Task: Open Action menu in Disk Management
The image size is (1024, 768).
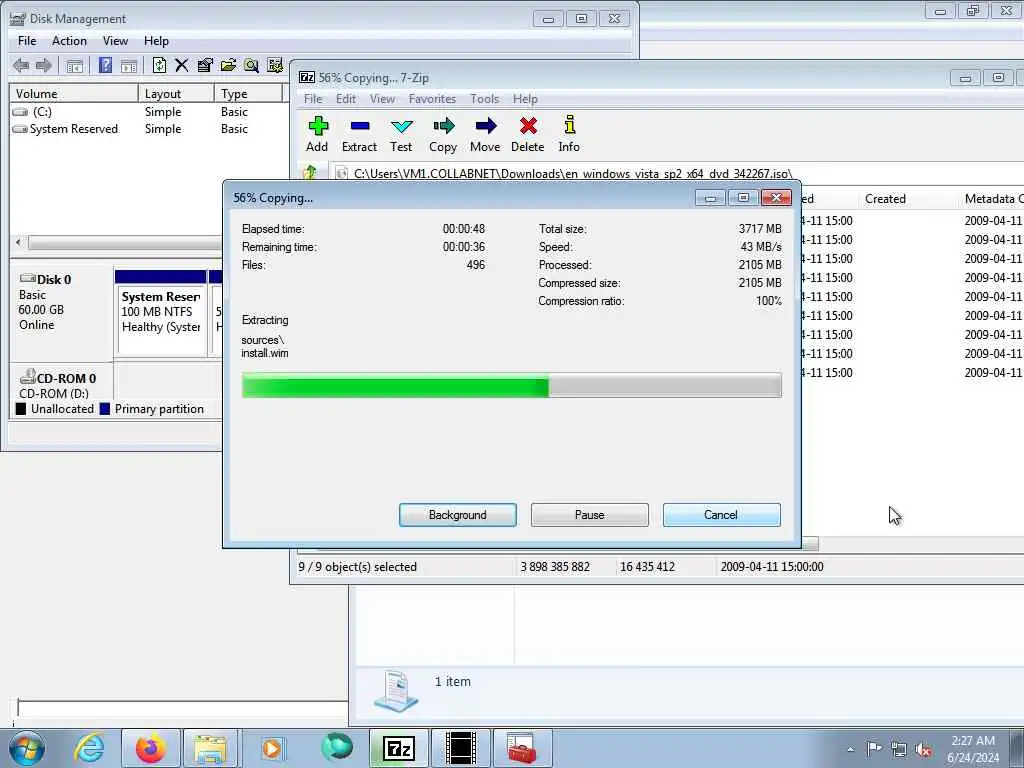Action: pyautogui.click(x=69, y=40)
